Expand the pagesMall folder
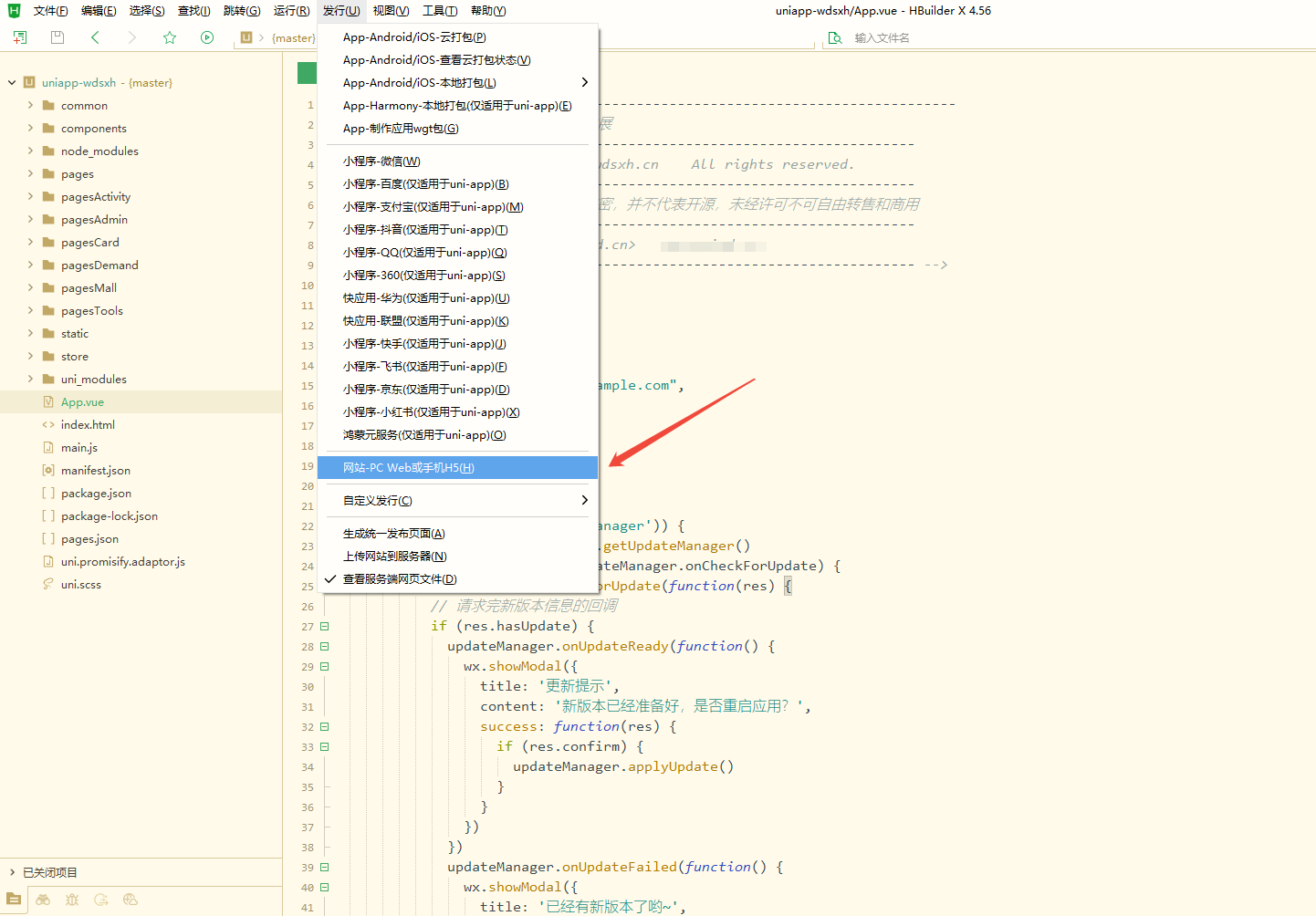Viewport: 1316px width, 916px height. [x=30, y=287]
